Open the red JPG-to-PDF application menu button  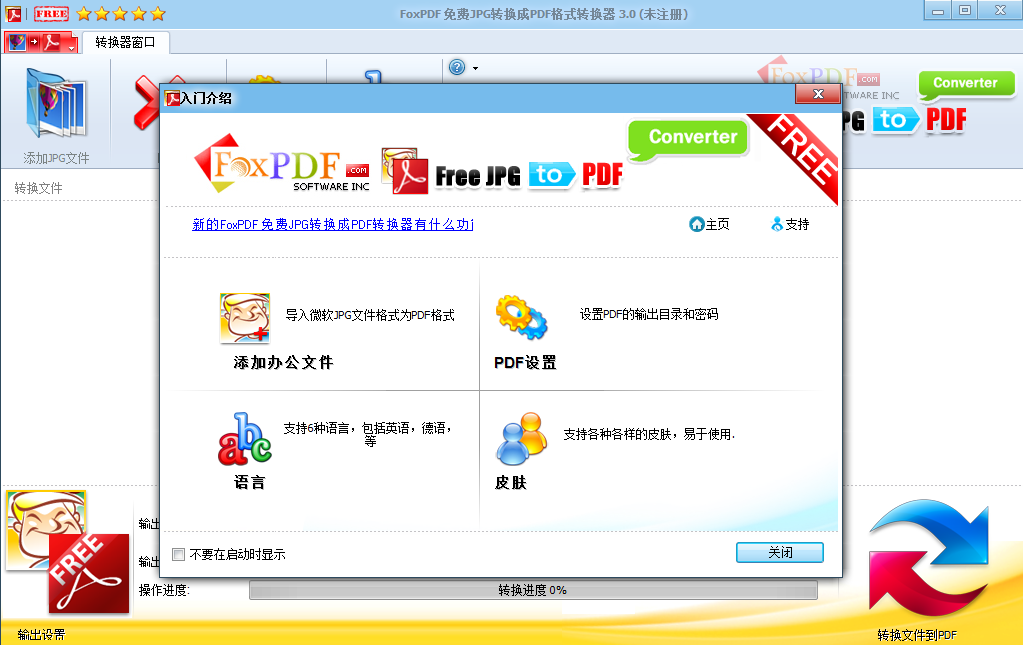(41, 42)
